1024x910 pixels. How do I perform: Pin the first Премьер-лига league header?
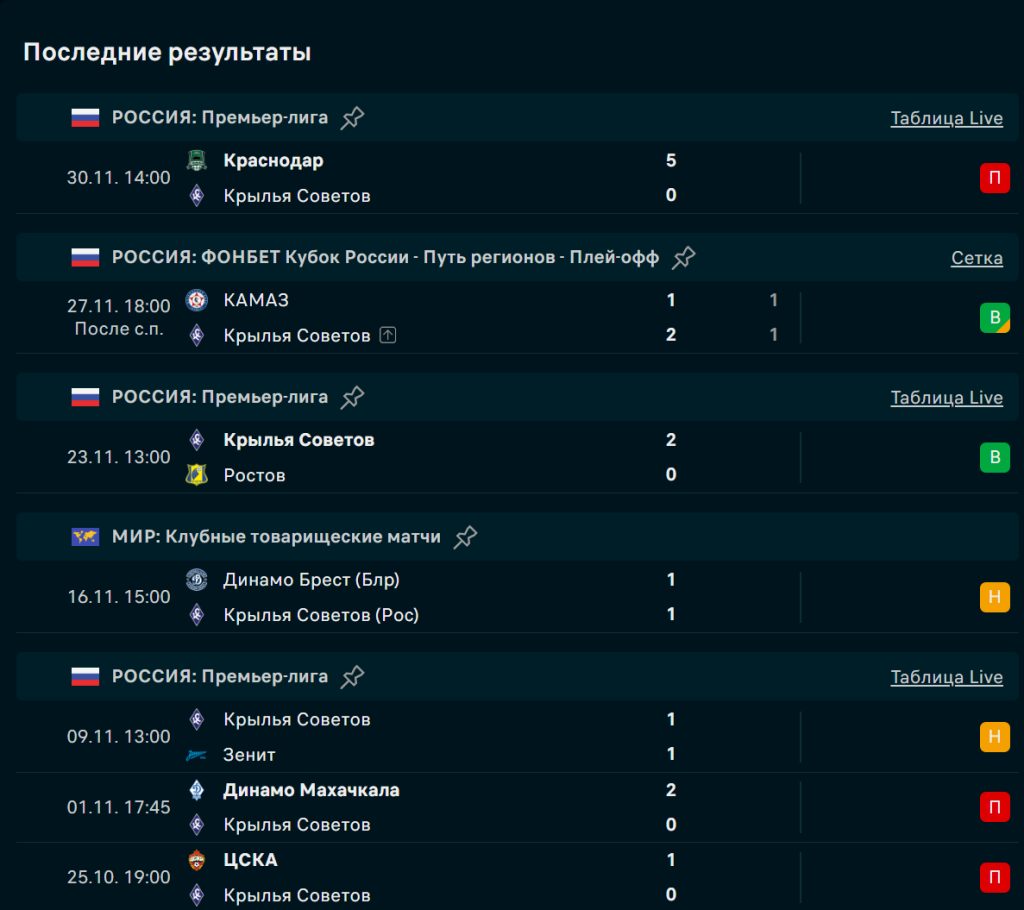[x=352, y=118]
